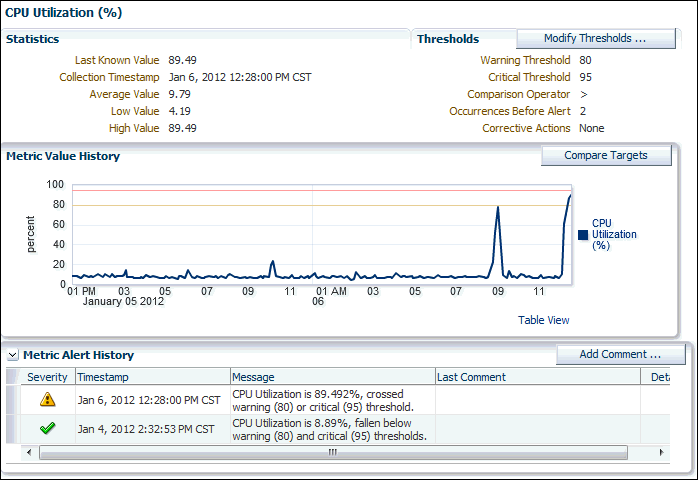Sort by the Severity column header

click(x=47, y=377)
